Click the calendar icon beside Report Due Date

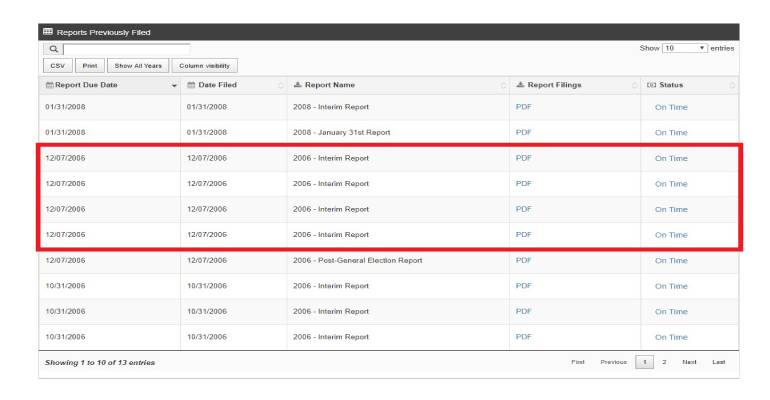pyautogui.click(x=50, y=85)
